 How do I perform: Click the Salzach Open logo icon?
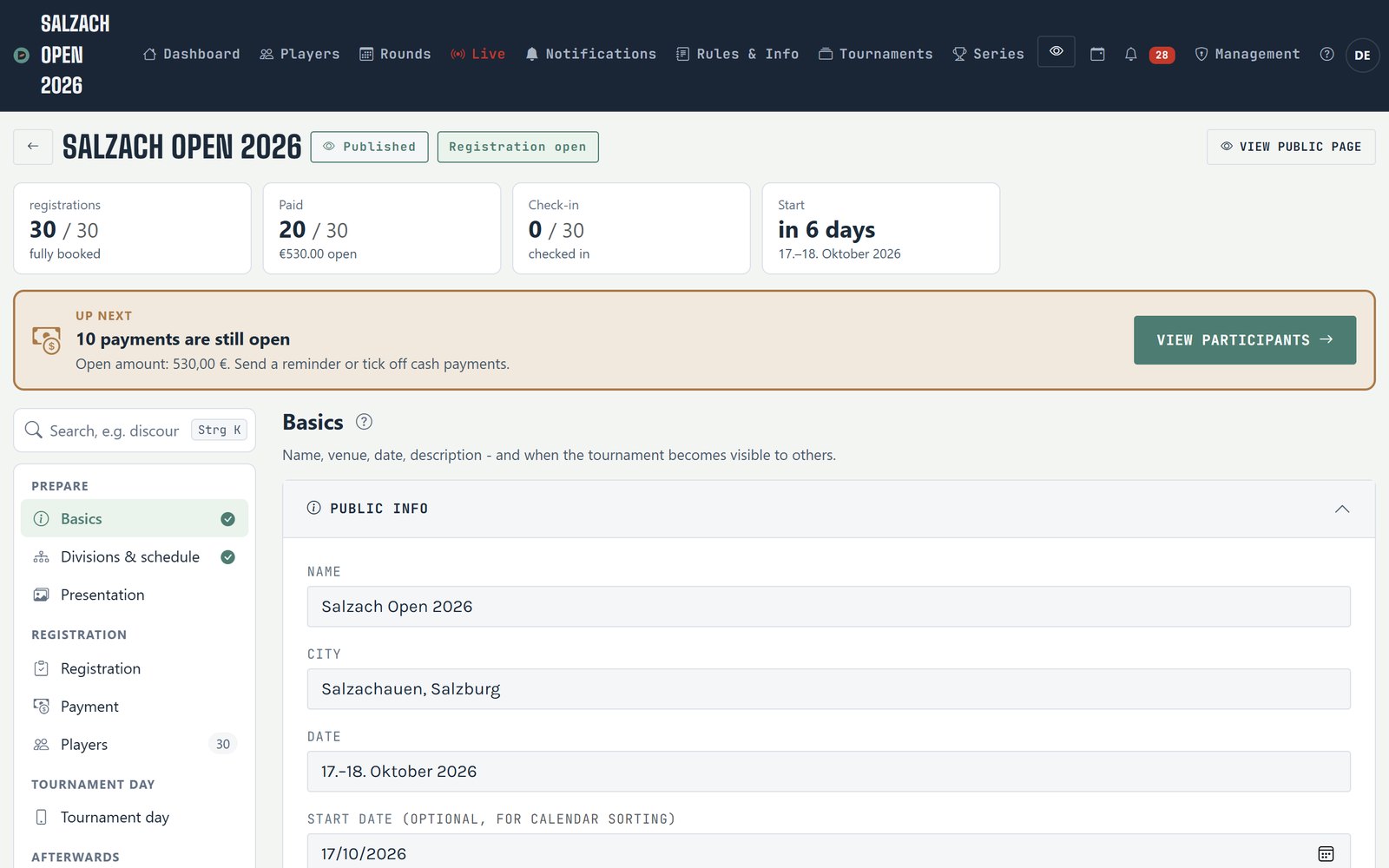22,56
